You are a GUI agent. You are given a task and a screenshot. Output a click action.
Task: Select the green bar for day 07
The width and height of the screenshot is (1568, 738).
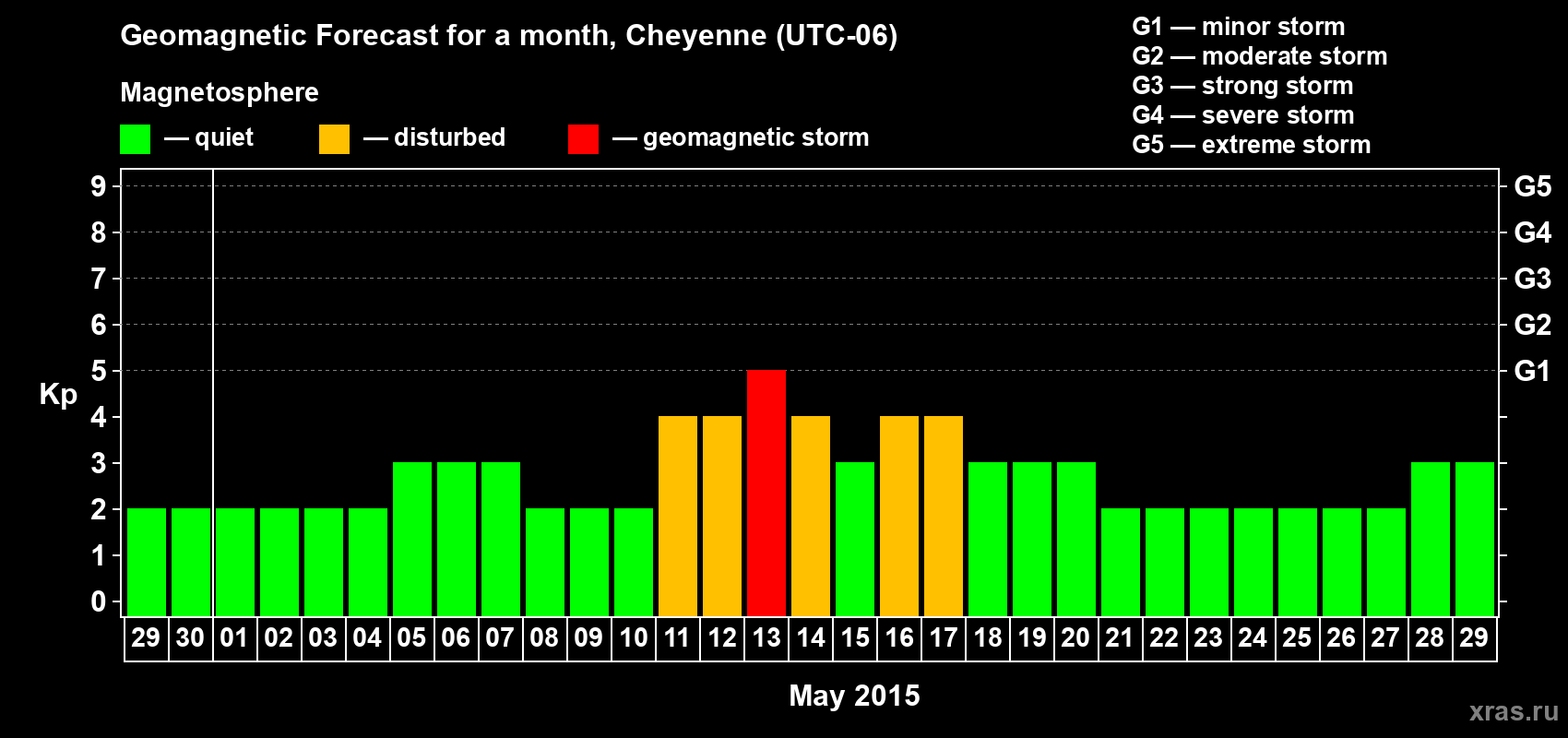(501, 539)
